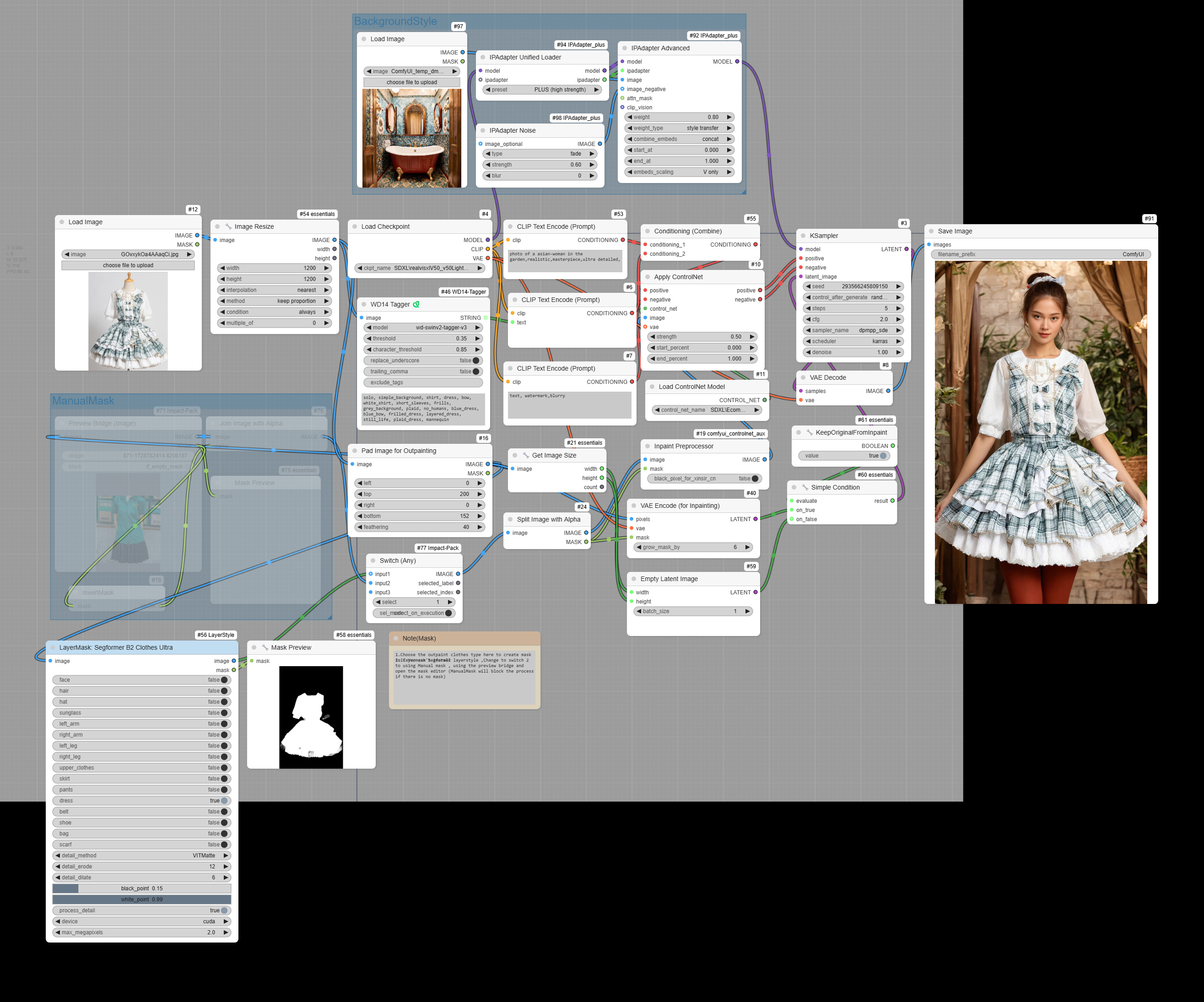
Task: Collapse the Load Checkpoint node via its title dot
Action: coord(355,226)
